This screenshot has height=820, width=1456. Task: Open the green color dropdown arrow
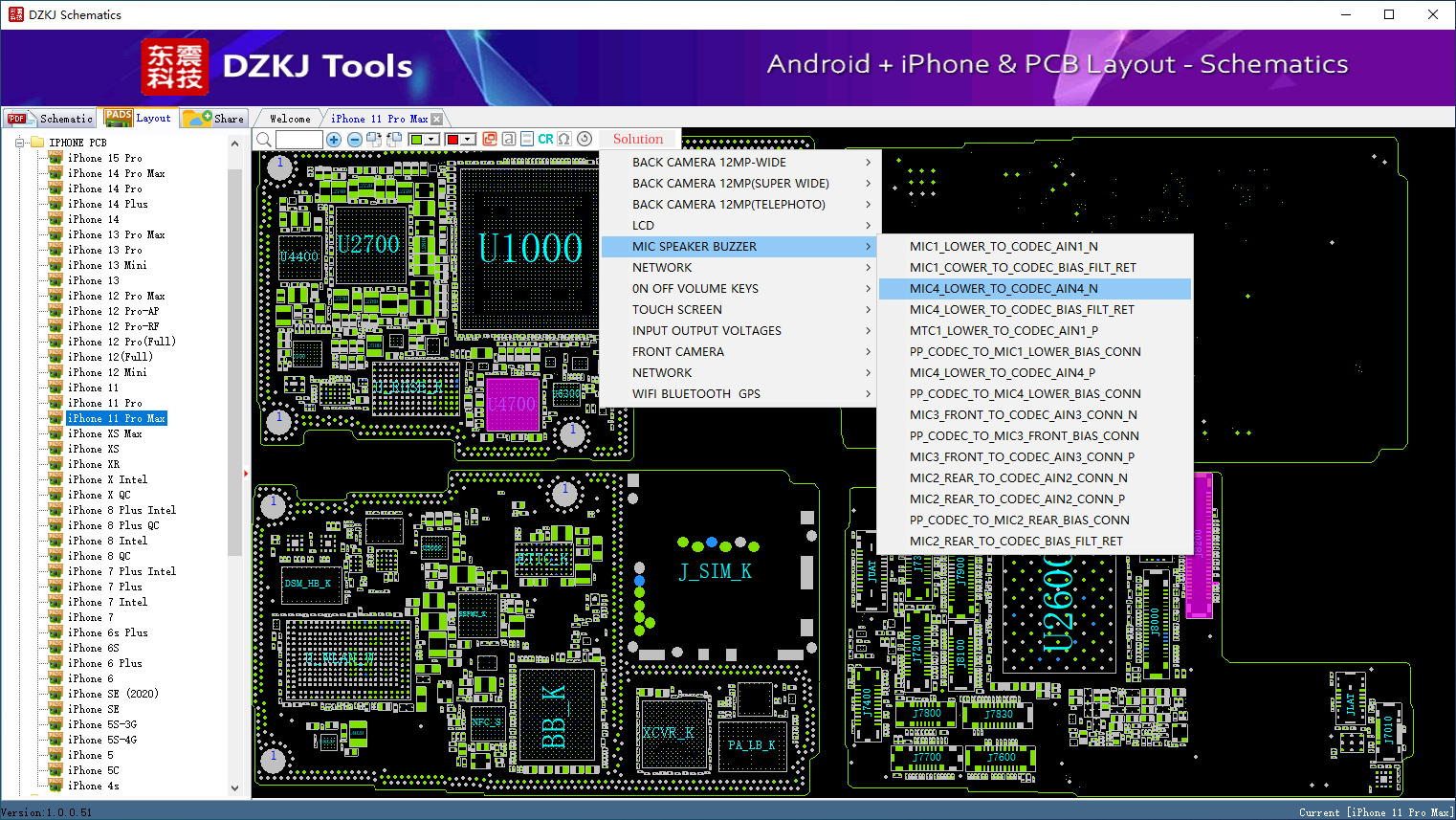(432, 140)
